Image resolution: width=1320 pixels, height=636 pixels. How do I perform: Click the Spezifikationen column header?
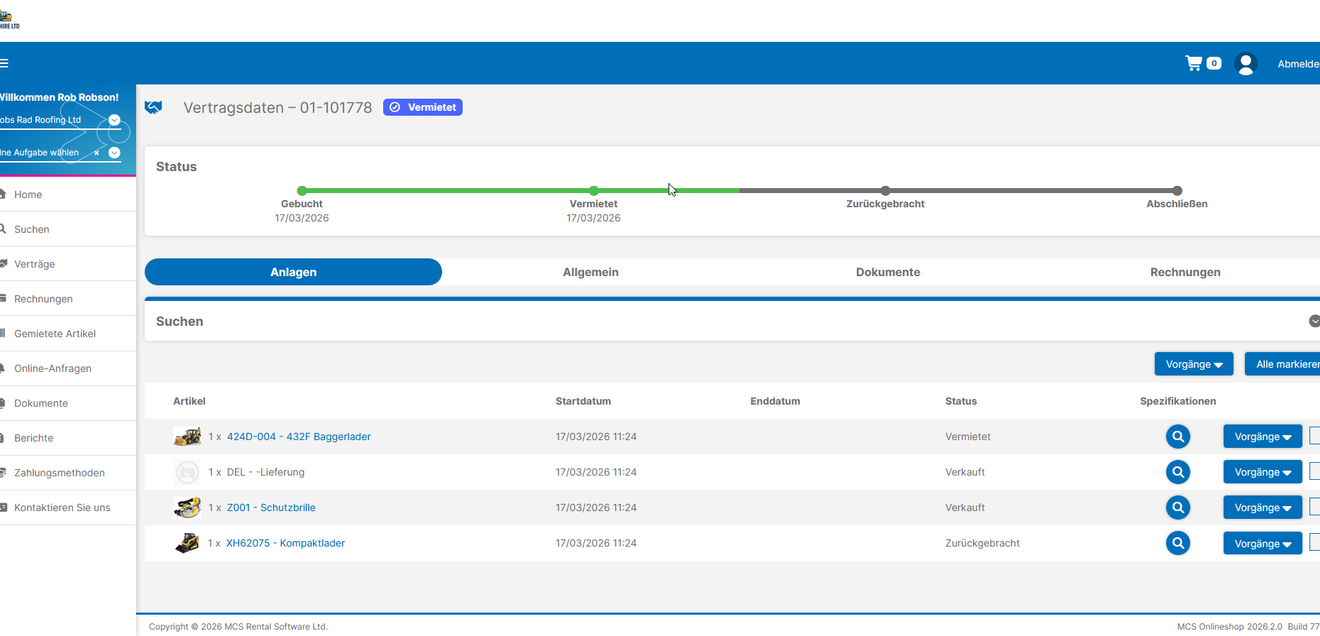[1178, 401]
